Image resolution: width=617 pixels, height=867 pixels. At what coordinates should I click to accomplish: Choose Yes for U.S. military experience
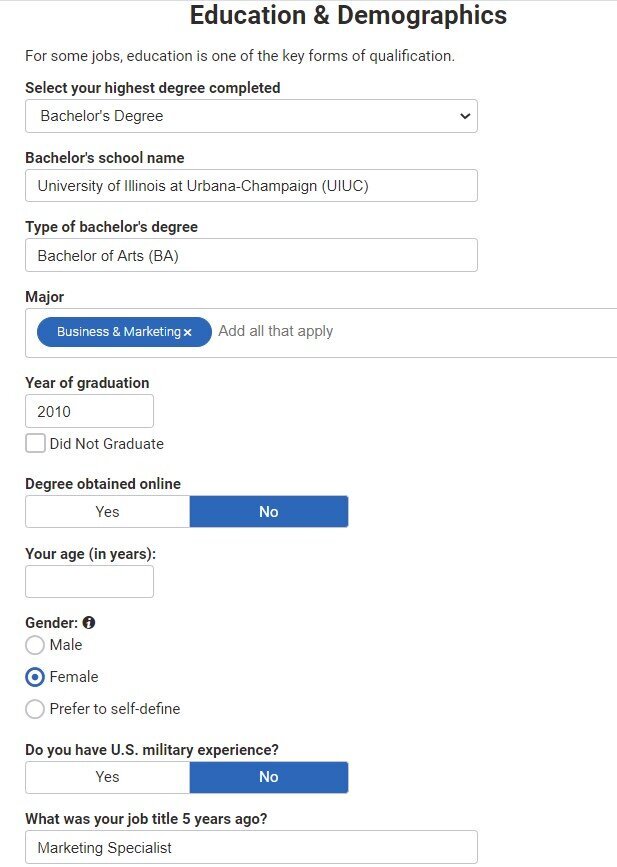(107, 777)
